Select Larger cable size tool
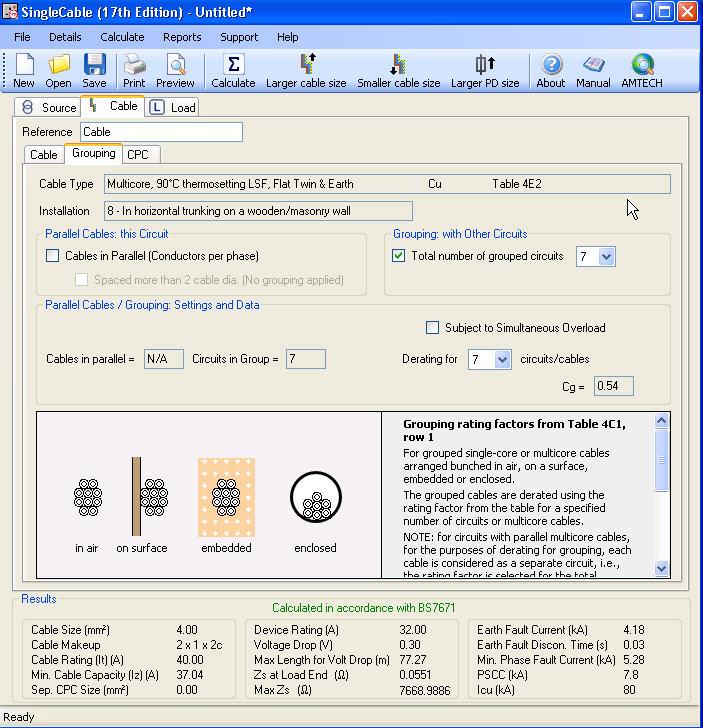703x728 pixels. pyautogui.click(x=306, y=70)
